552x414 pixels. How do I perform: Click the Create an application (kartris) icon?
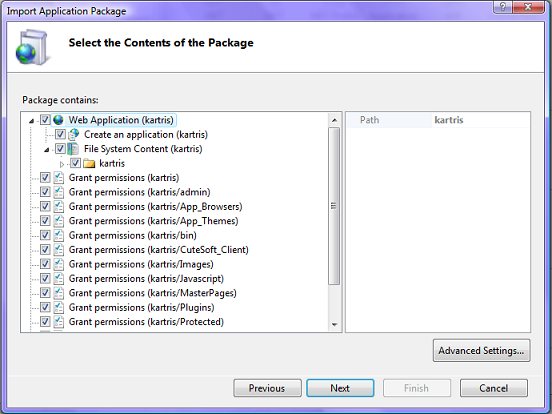pyautogui.click(x=73, y=134)
